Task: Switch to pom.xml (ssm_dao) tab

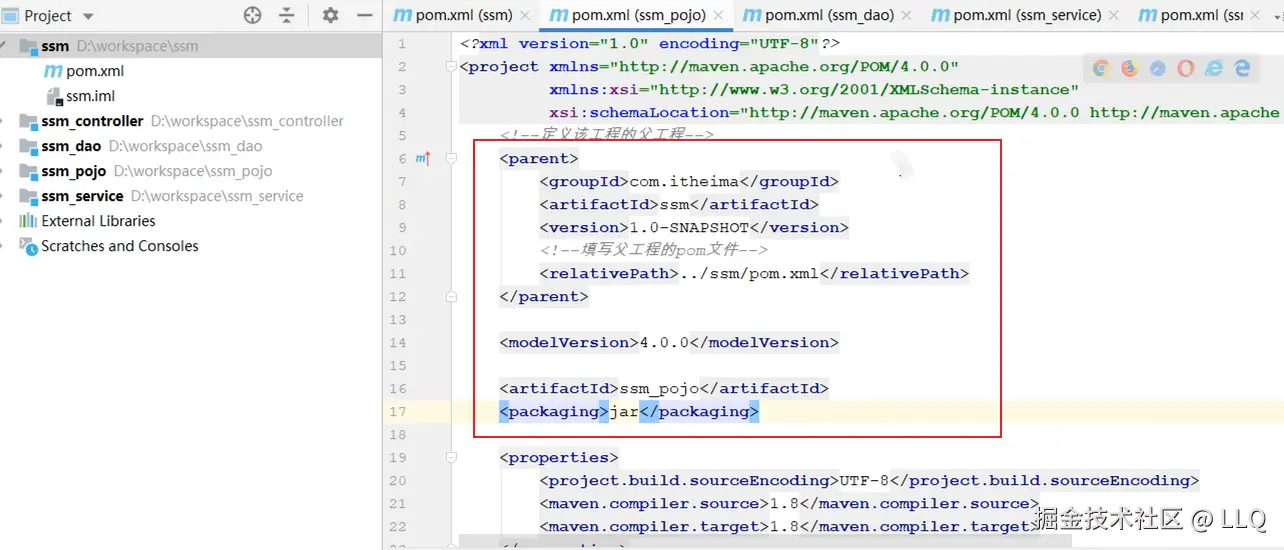Action: point(827,15)
